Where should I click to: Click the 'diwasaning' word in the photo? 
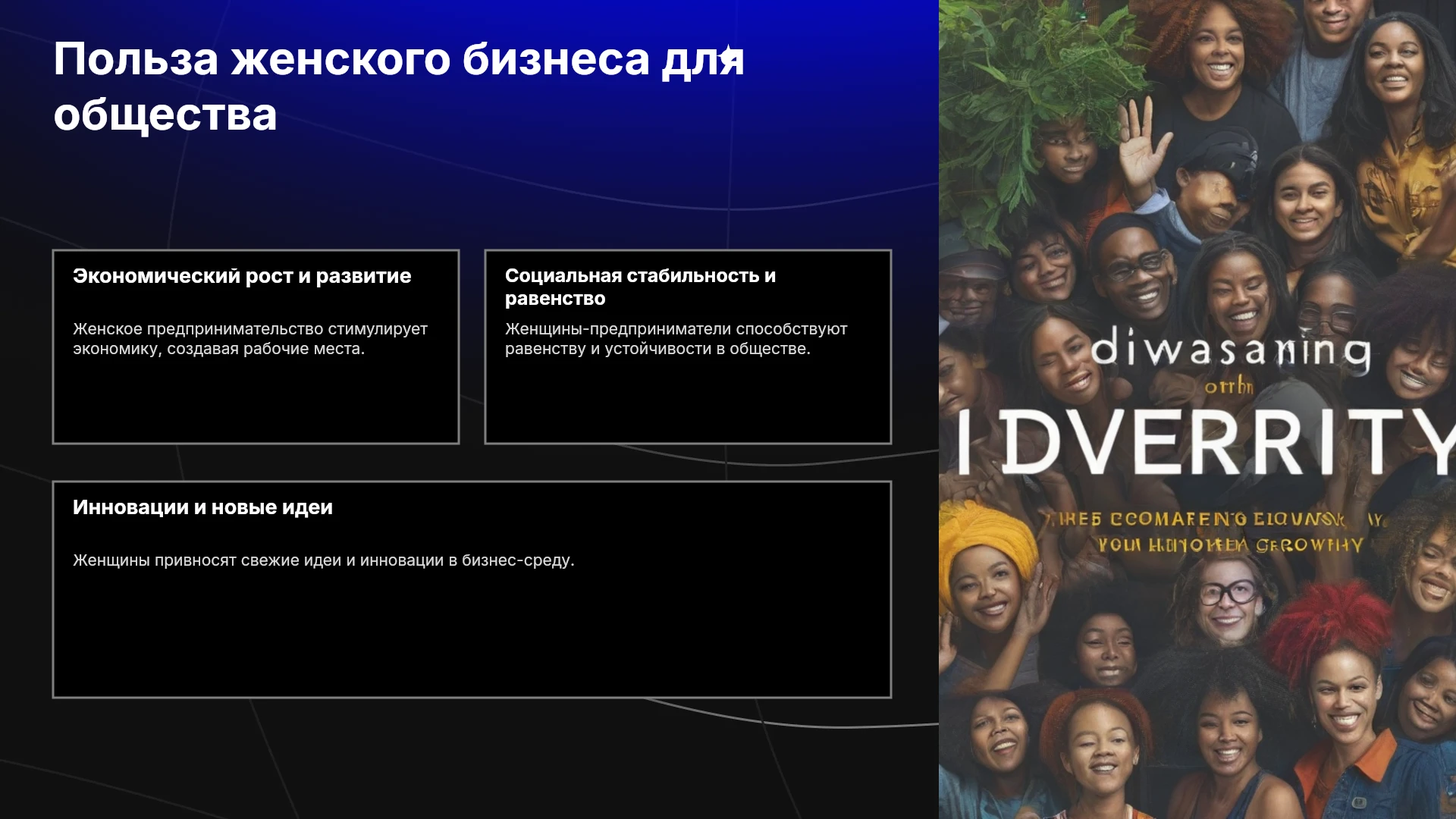[x=1231, y=349]
